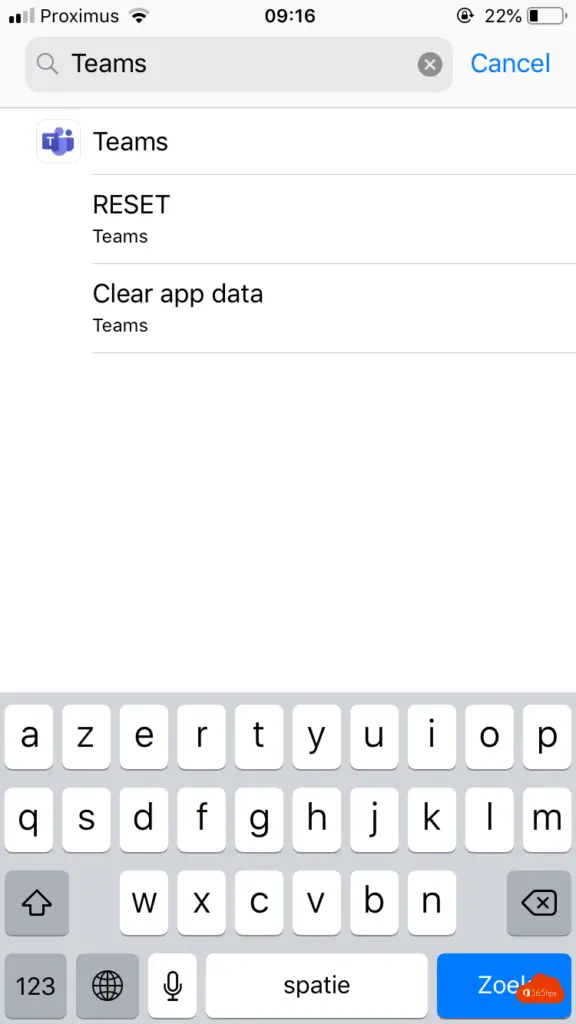Tap the magnifying glass search icon
The image size is (576, 1024).
[47, 64]
